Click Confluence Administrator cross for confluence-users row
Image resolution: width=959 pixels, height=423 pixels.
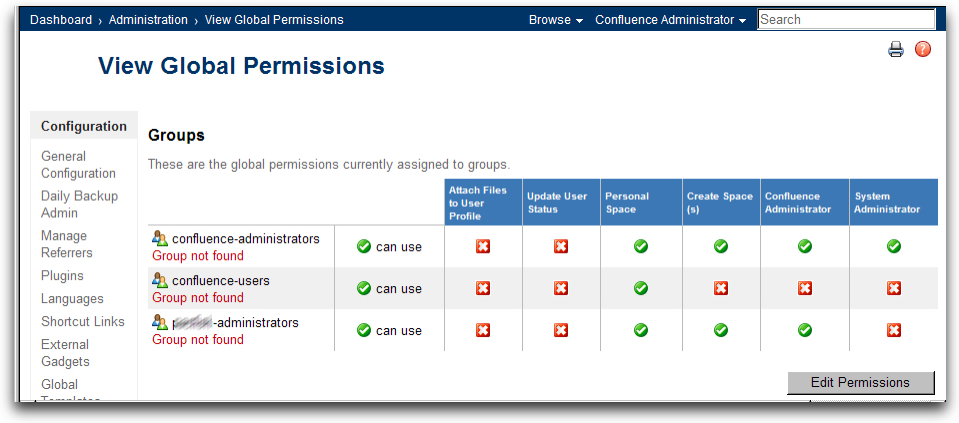point(805,288)
